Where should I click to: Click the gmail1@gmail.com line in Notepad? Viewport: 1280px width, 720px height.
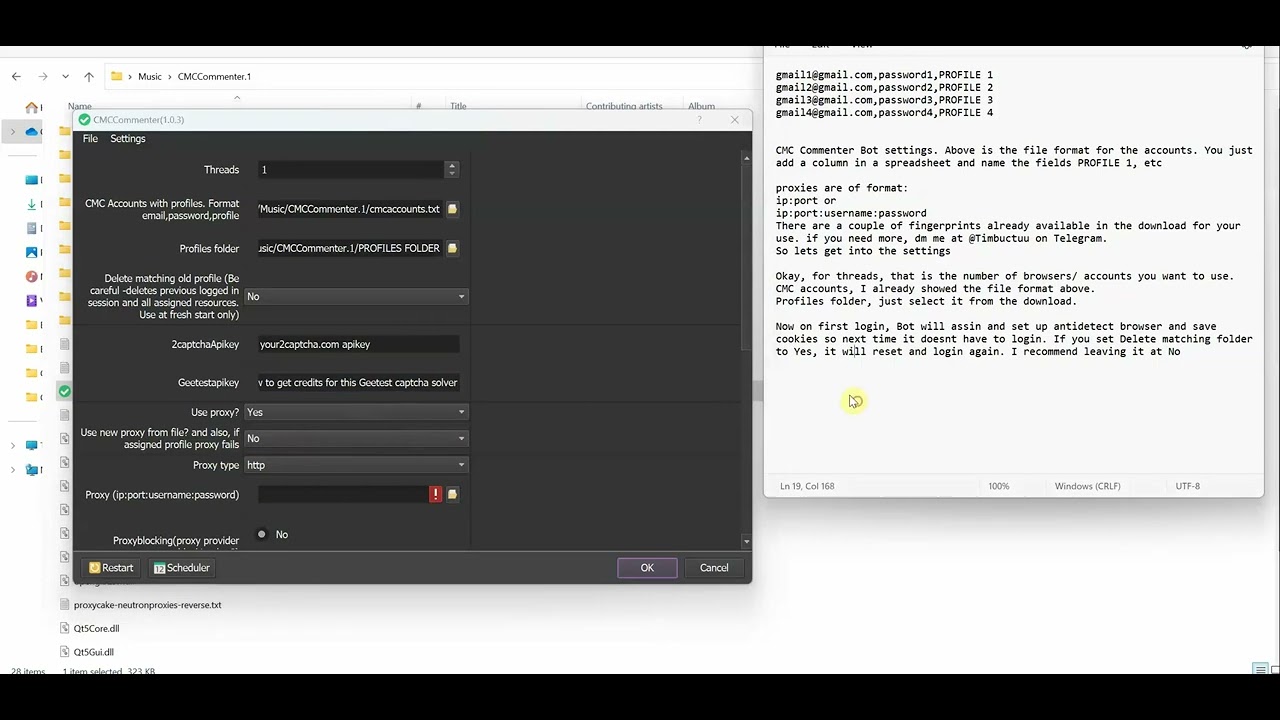885,75
